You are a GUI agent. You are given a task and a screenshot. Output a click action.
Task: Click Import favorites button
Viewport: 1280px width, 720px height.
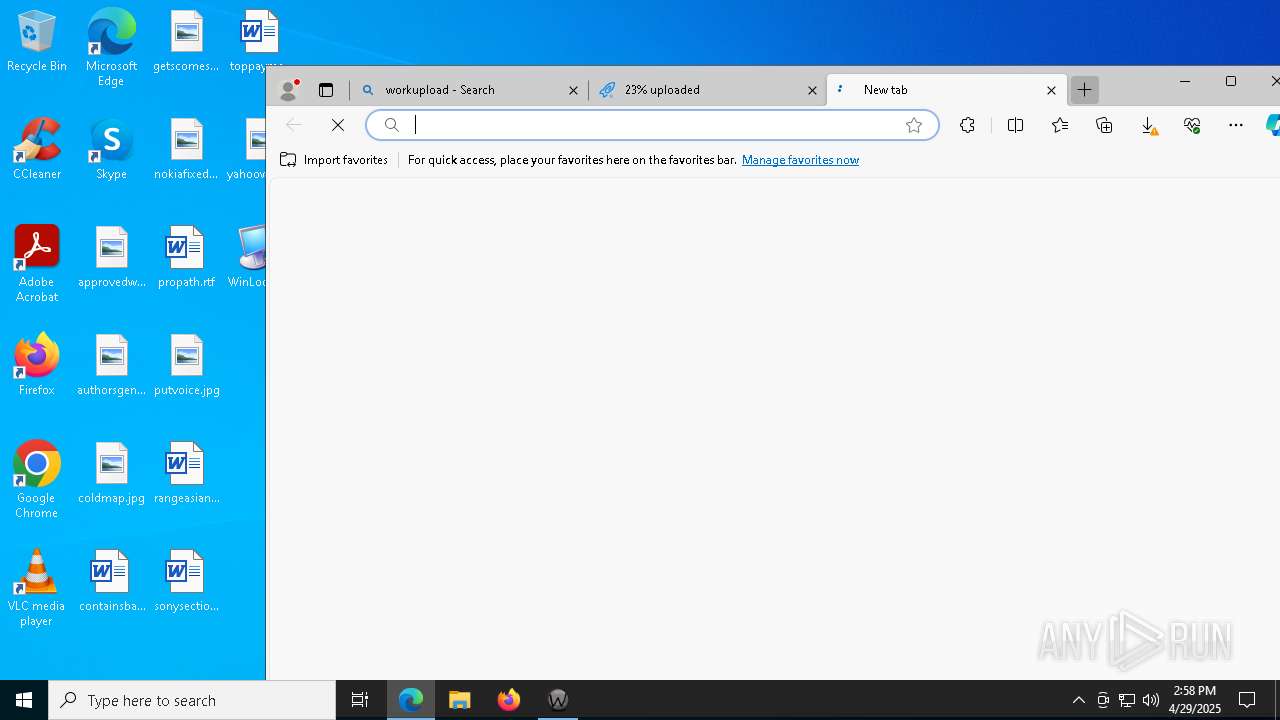(334, 160)
